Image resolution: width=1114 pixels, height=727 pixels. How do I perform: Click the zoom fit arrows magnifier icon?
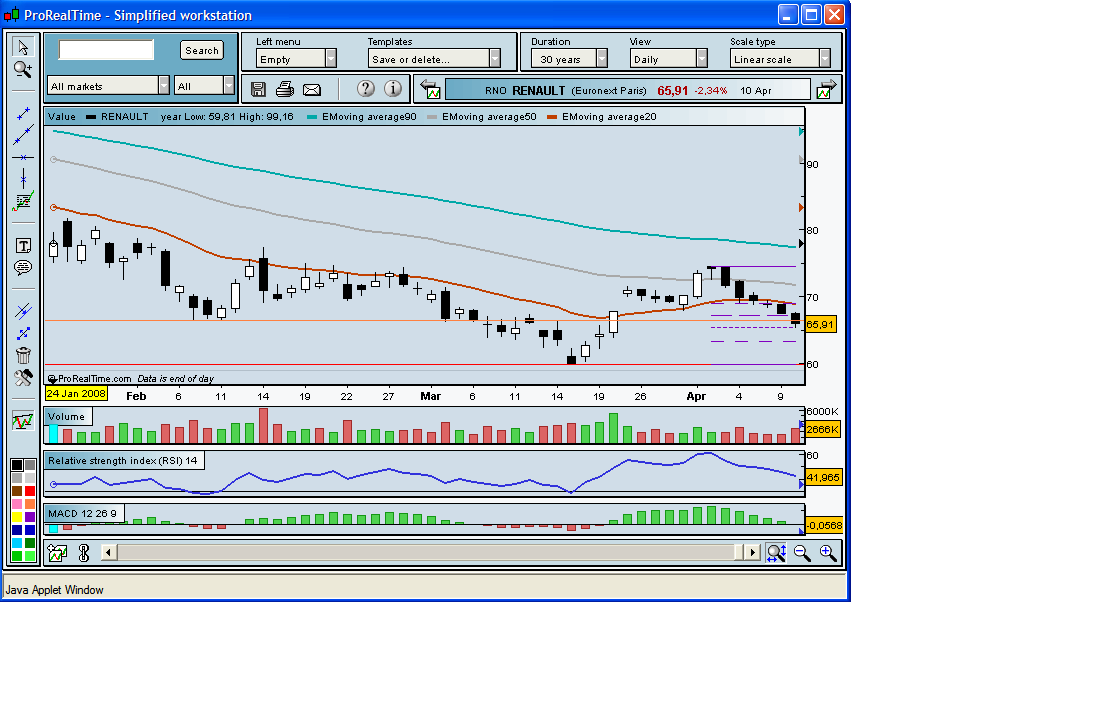pos(776,553)
